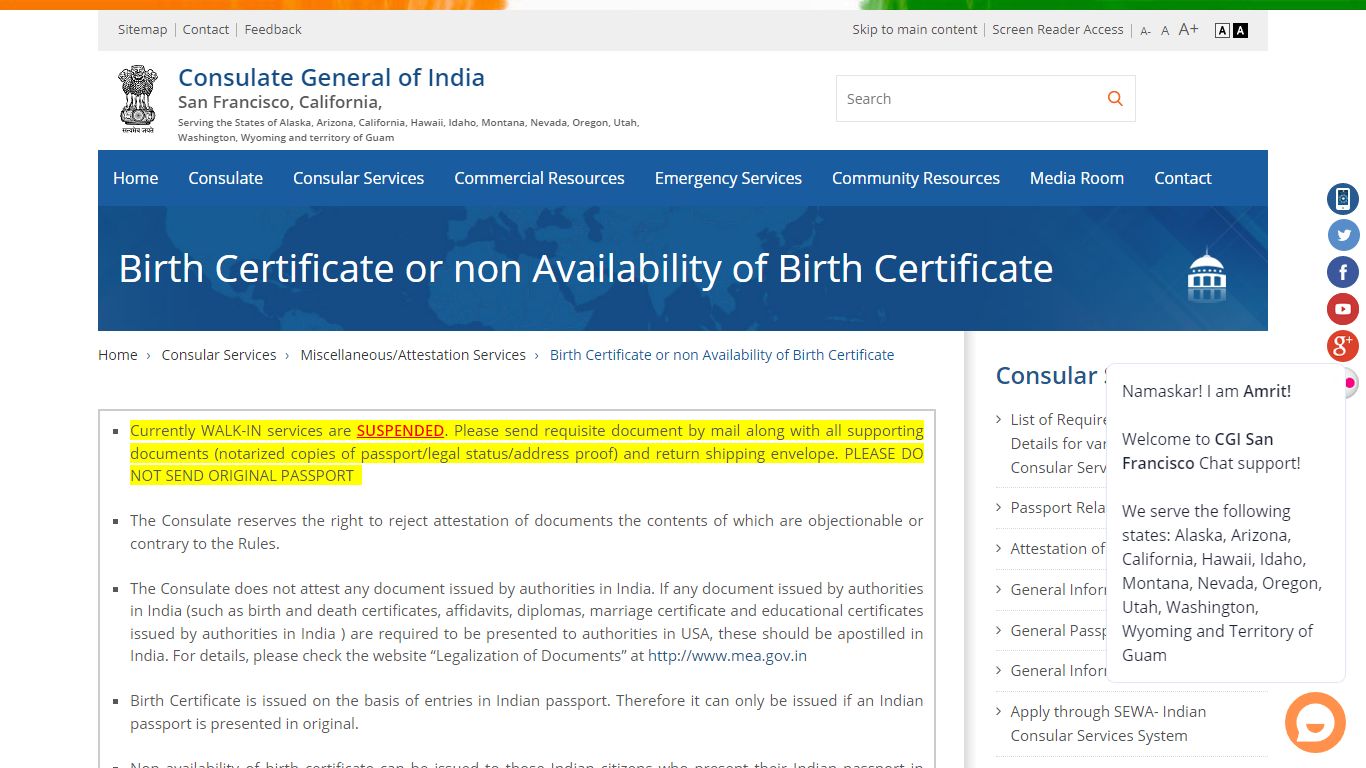Open the Facebook icon in side social bar
1366x768 pixels.
point(1343,272)
